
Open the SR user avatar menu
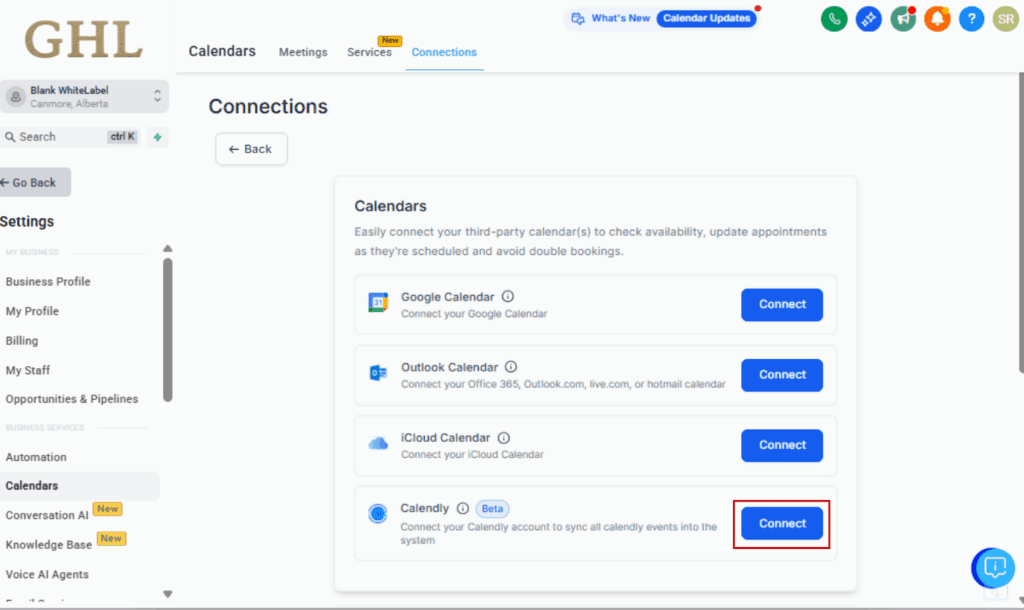click(x=1006, y=19)
